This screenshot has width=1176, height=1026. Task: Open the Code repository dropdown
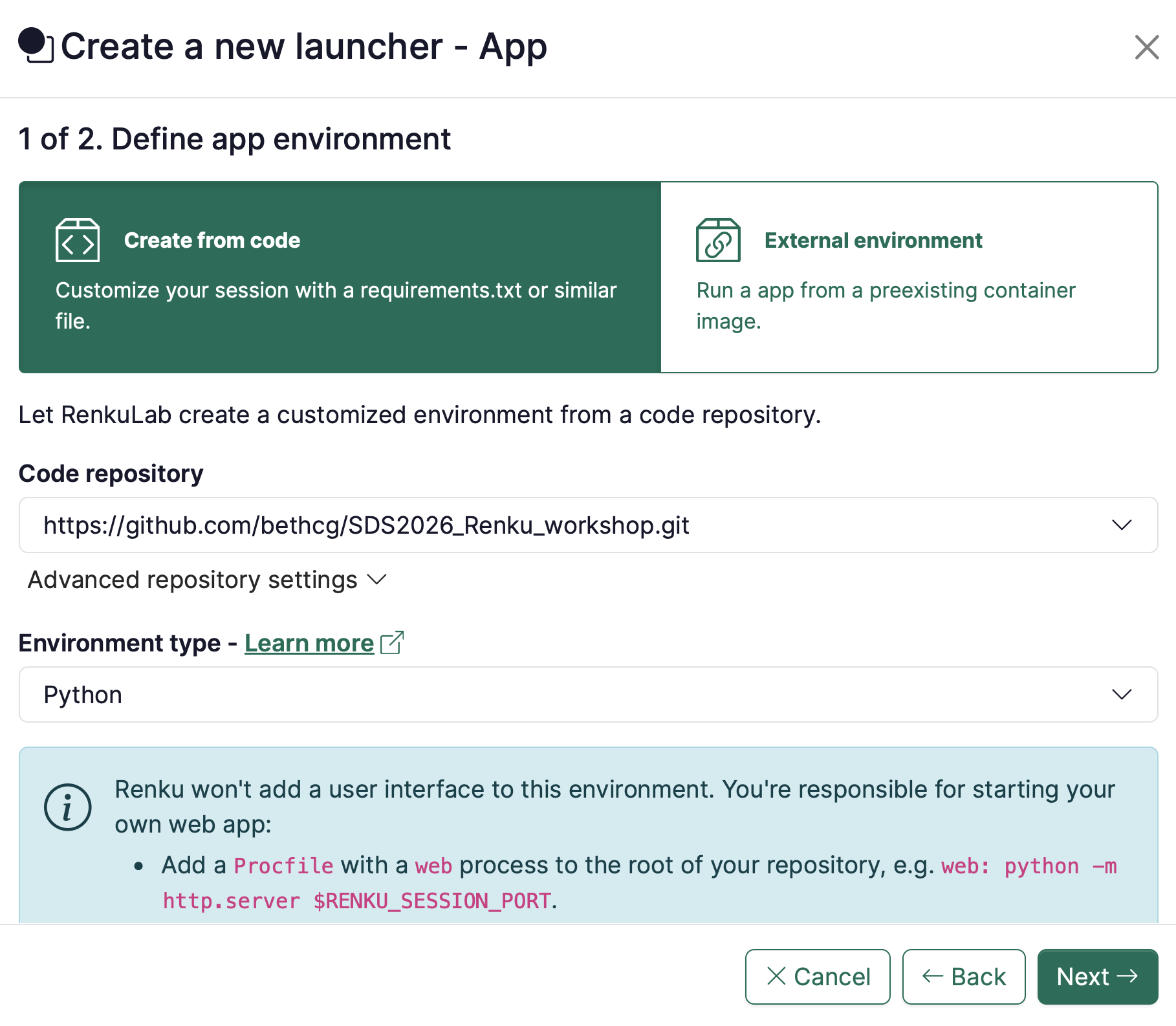click(588, 525)
